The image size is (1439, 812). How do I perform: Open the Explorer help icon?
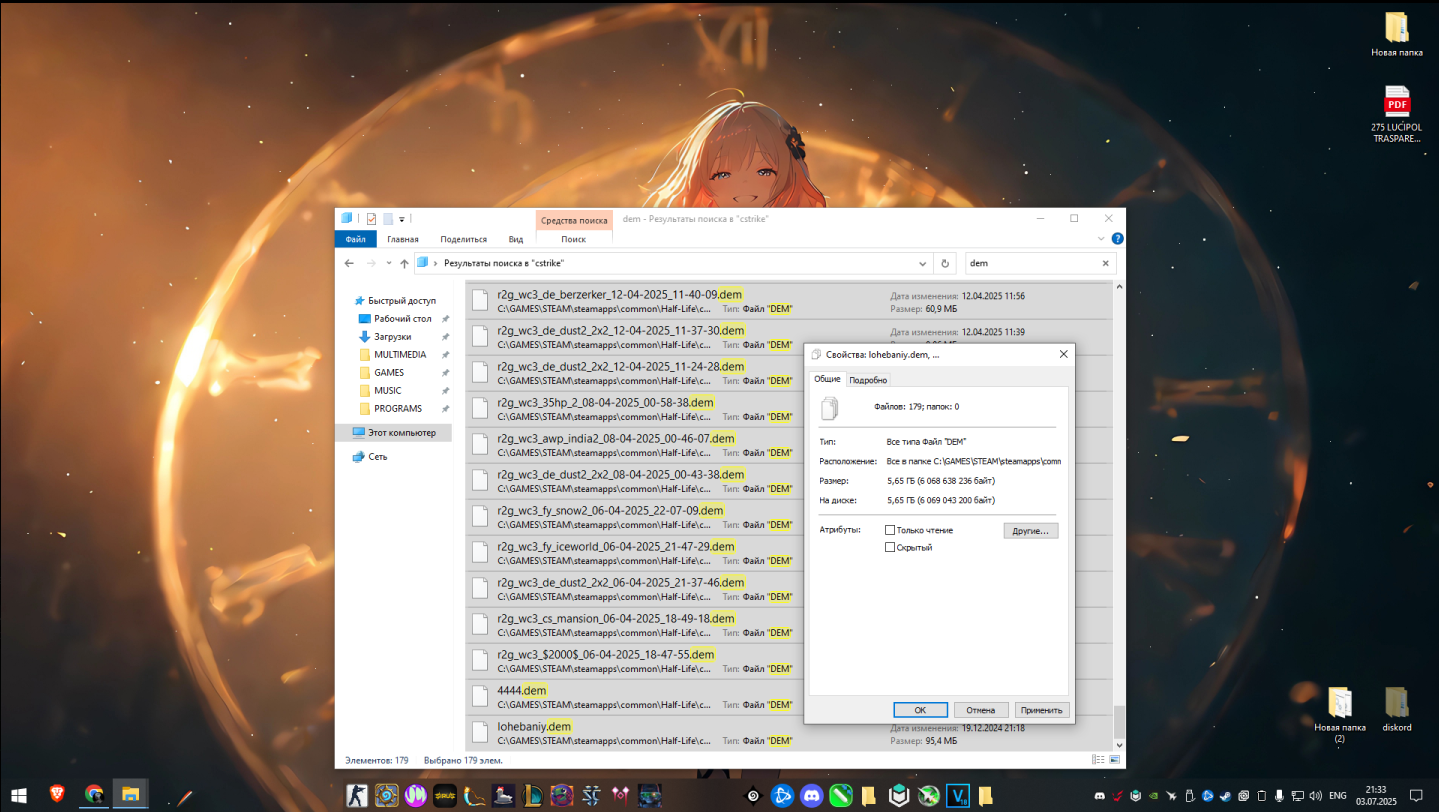point(1117,239)
